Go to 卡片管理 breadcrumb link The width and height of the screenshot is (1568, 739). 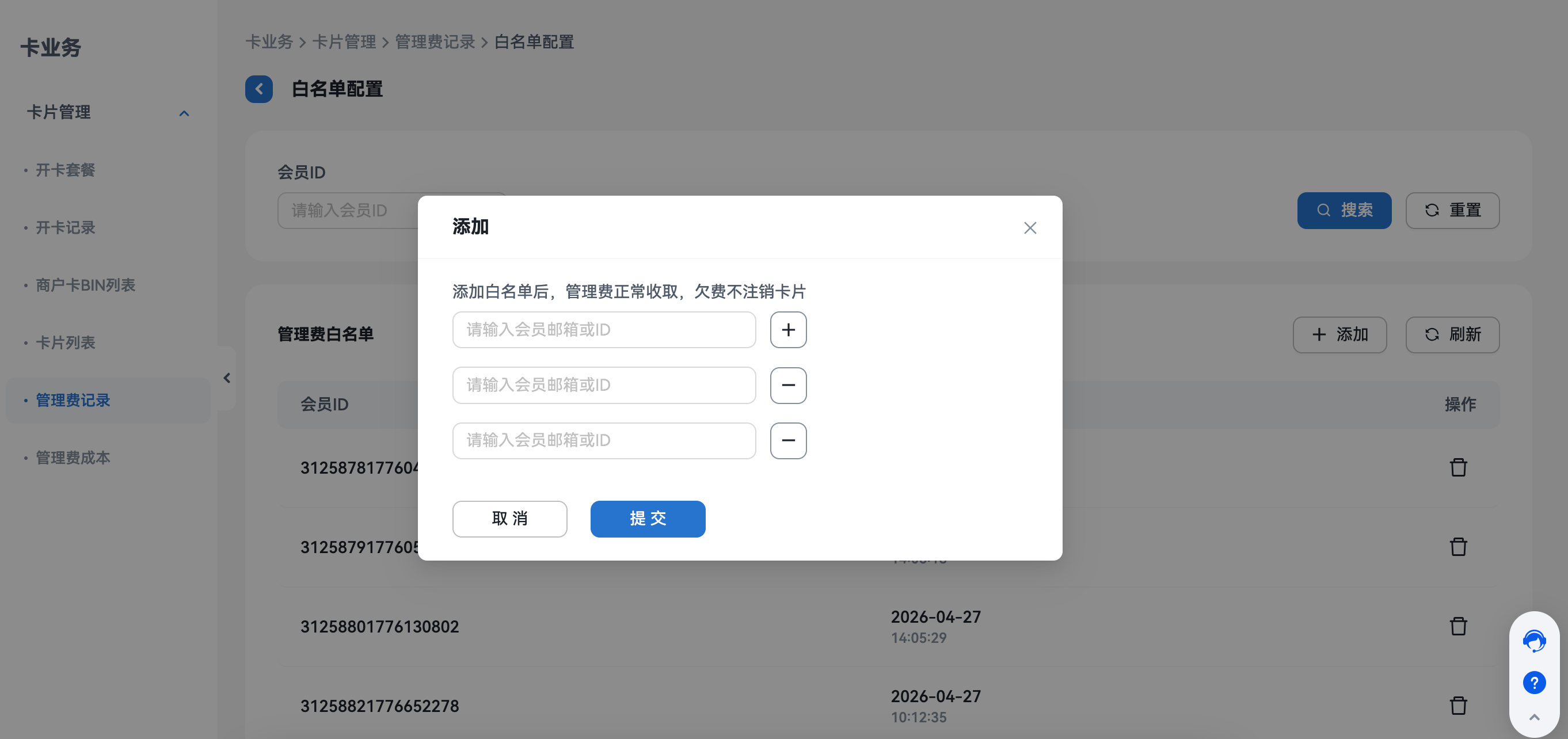344,42
